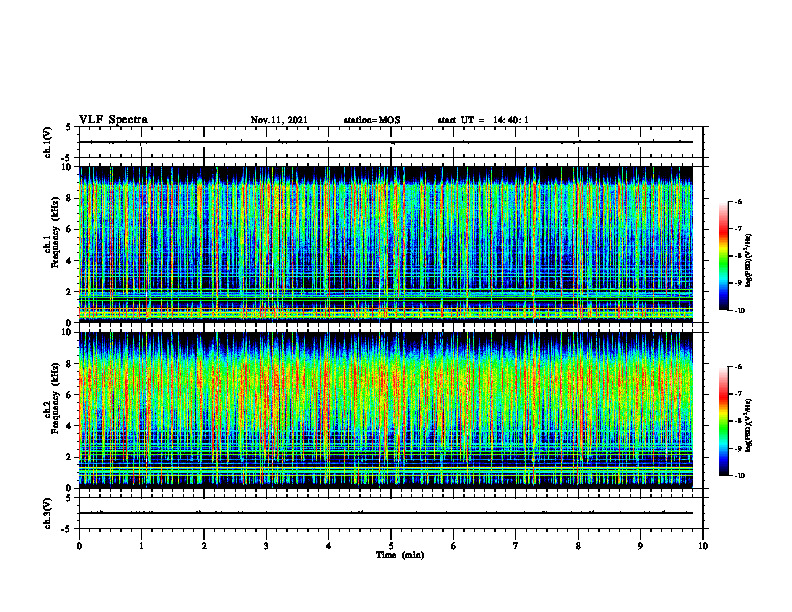Image resolution: width=792 pixels, height=612 pixels.
Task: Click the time axis tick label '4'
Action: (x=328, y=546)
